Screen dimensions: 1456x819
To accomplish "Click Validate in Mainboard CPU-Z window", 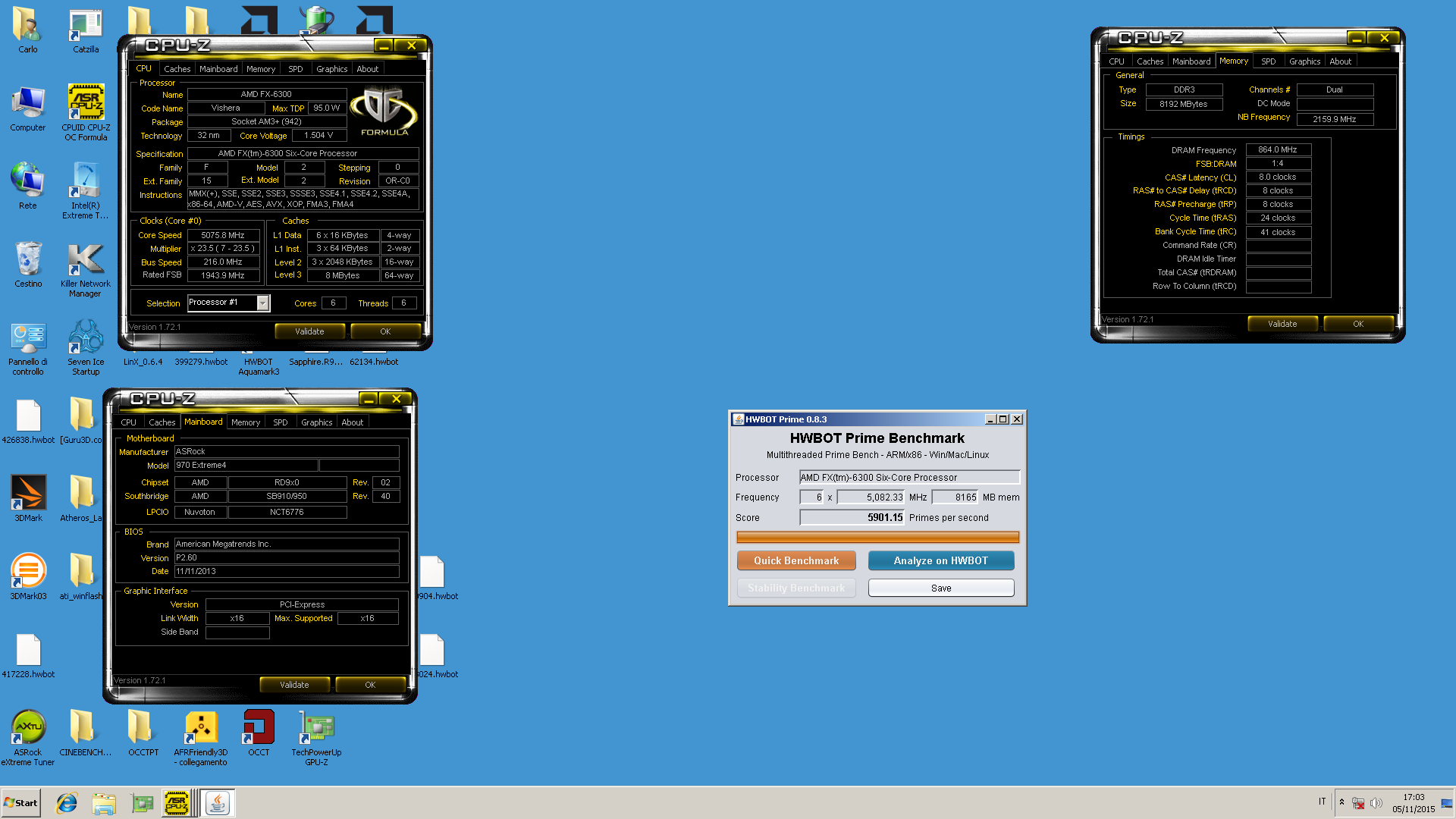I will click(294, 685).
